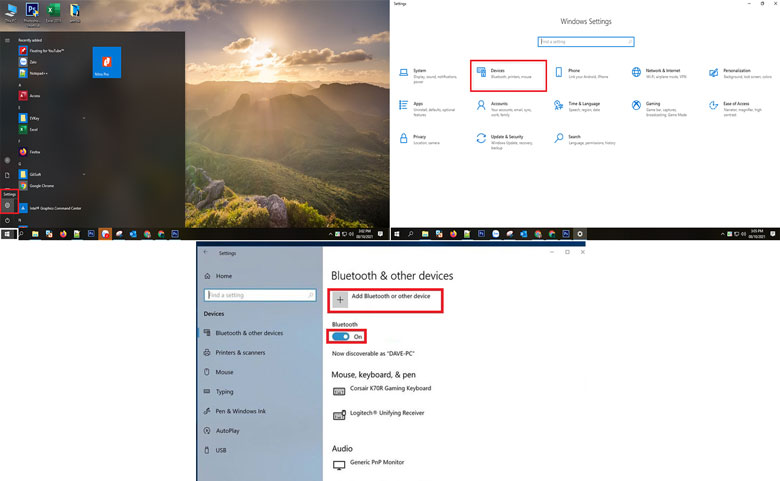This screenshot has height=481, width=780.
Task: Expand the Start menu hamburger navigation
Action: [8, 41]
